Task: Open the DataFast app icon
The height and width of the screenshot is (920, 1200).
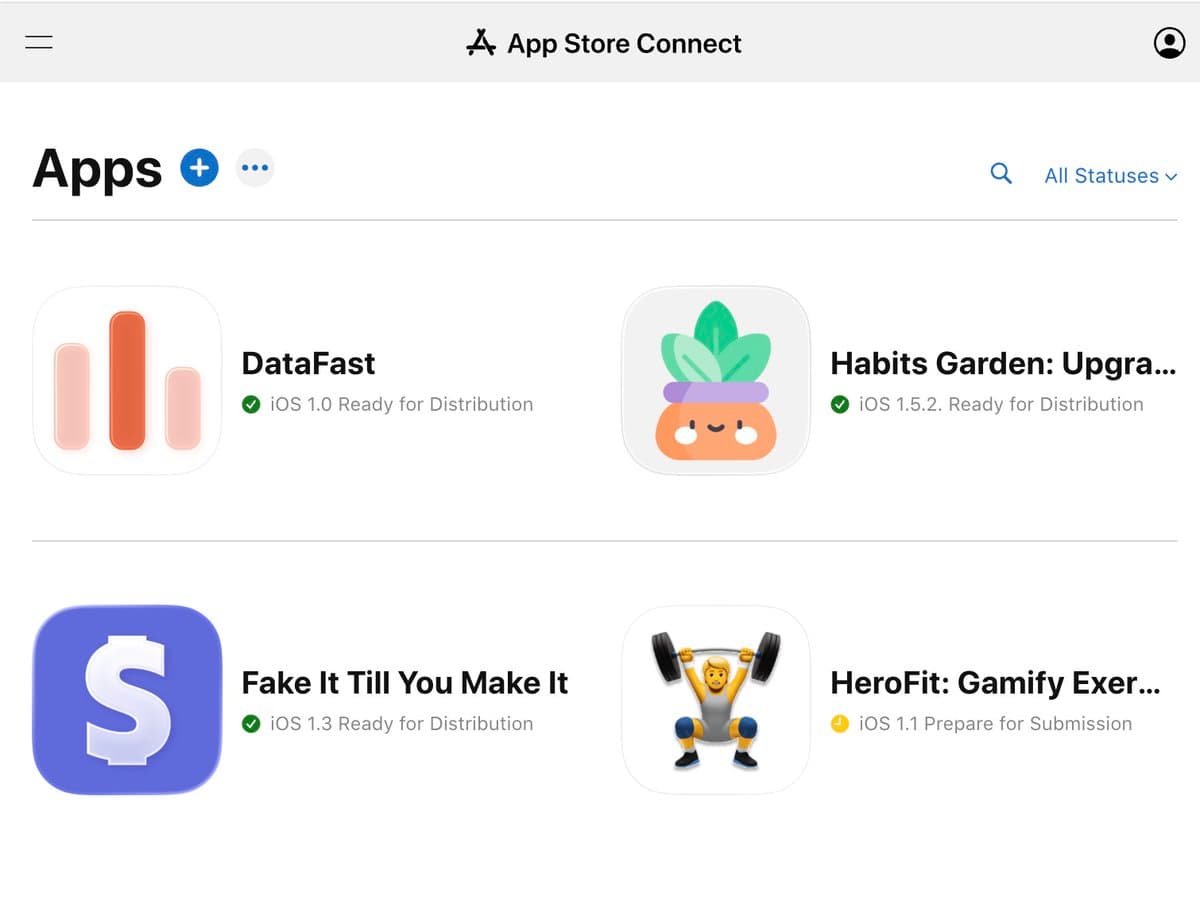Action: (127, 381)
